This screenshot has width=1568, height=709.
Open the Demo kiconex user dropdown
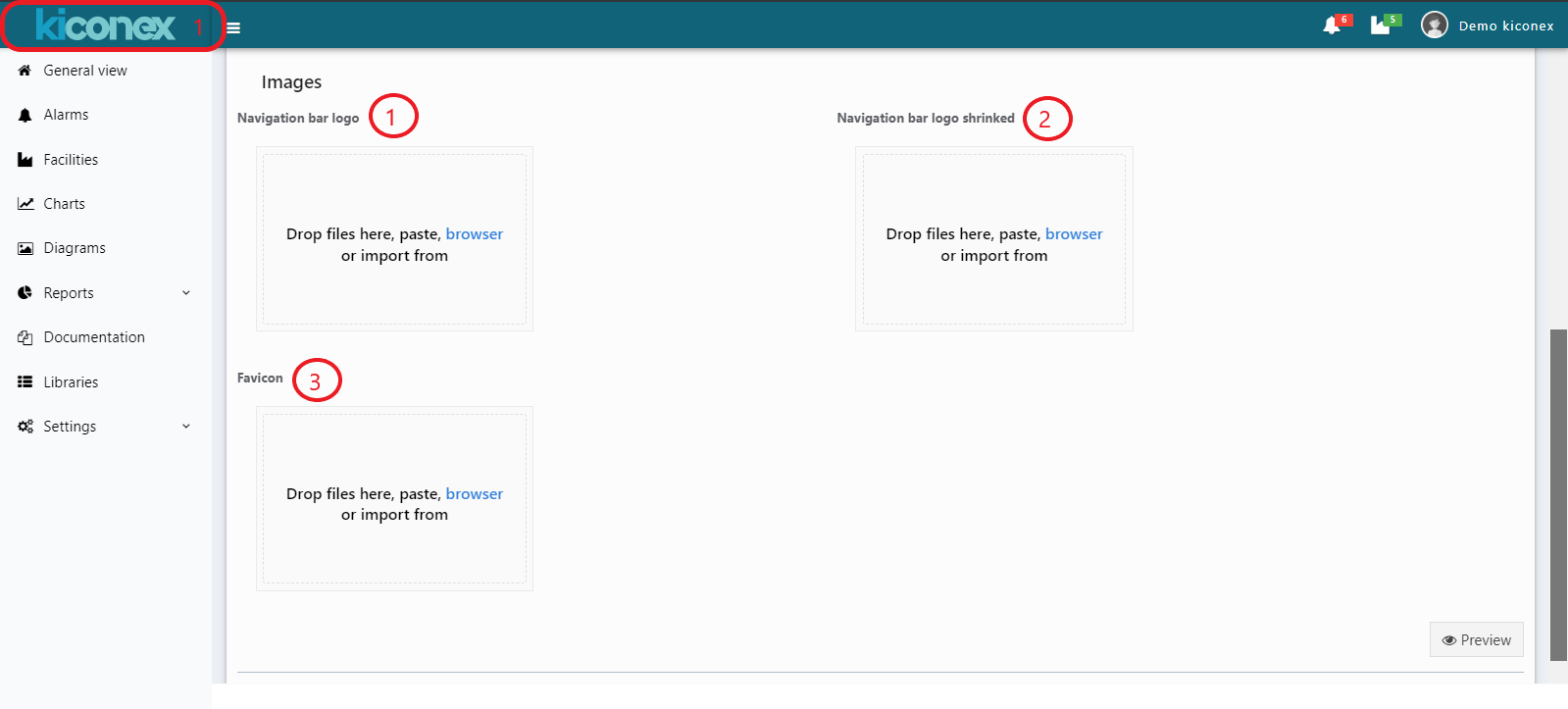(x=1506, y=25)
